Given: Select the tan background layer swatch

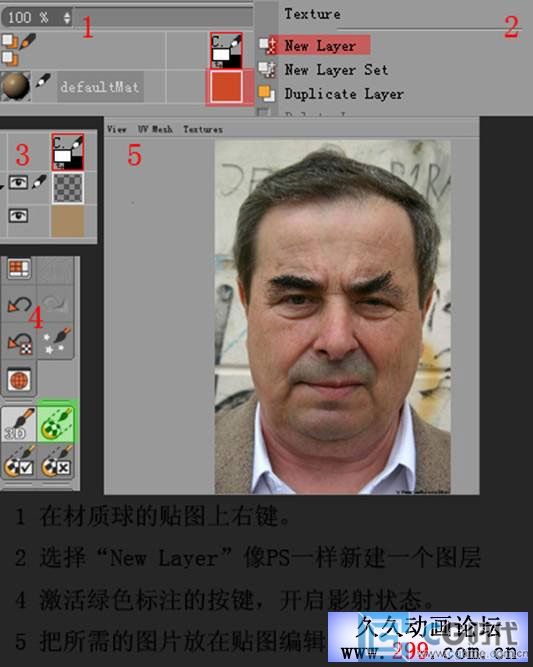Looking at the screenshot, I should tap(68, 221).
